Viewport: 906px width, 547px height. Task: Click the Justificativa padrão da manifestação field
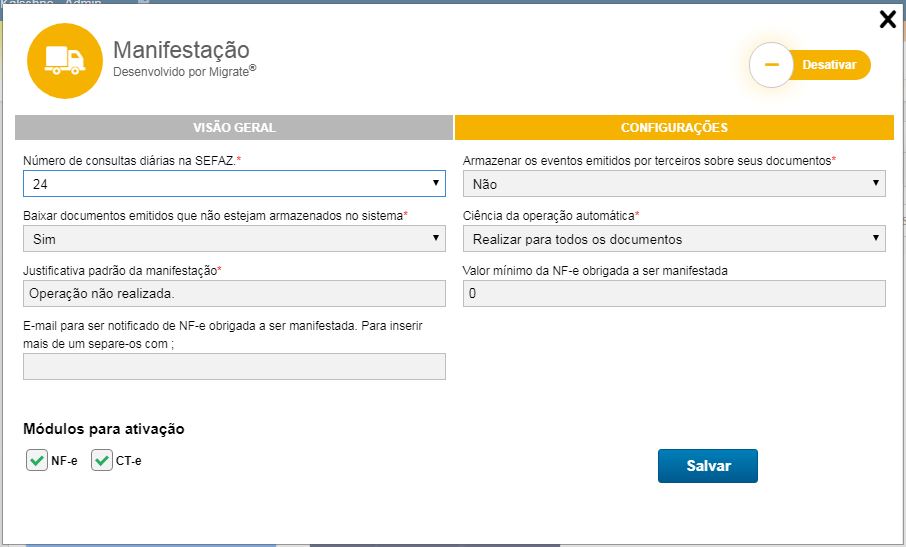pos(234,294)
